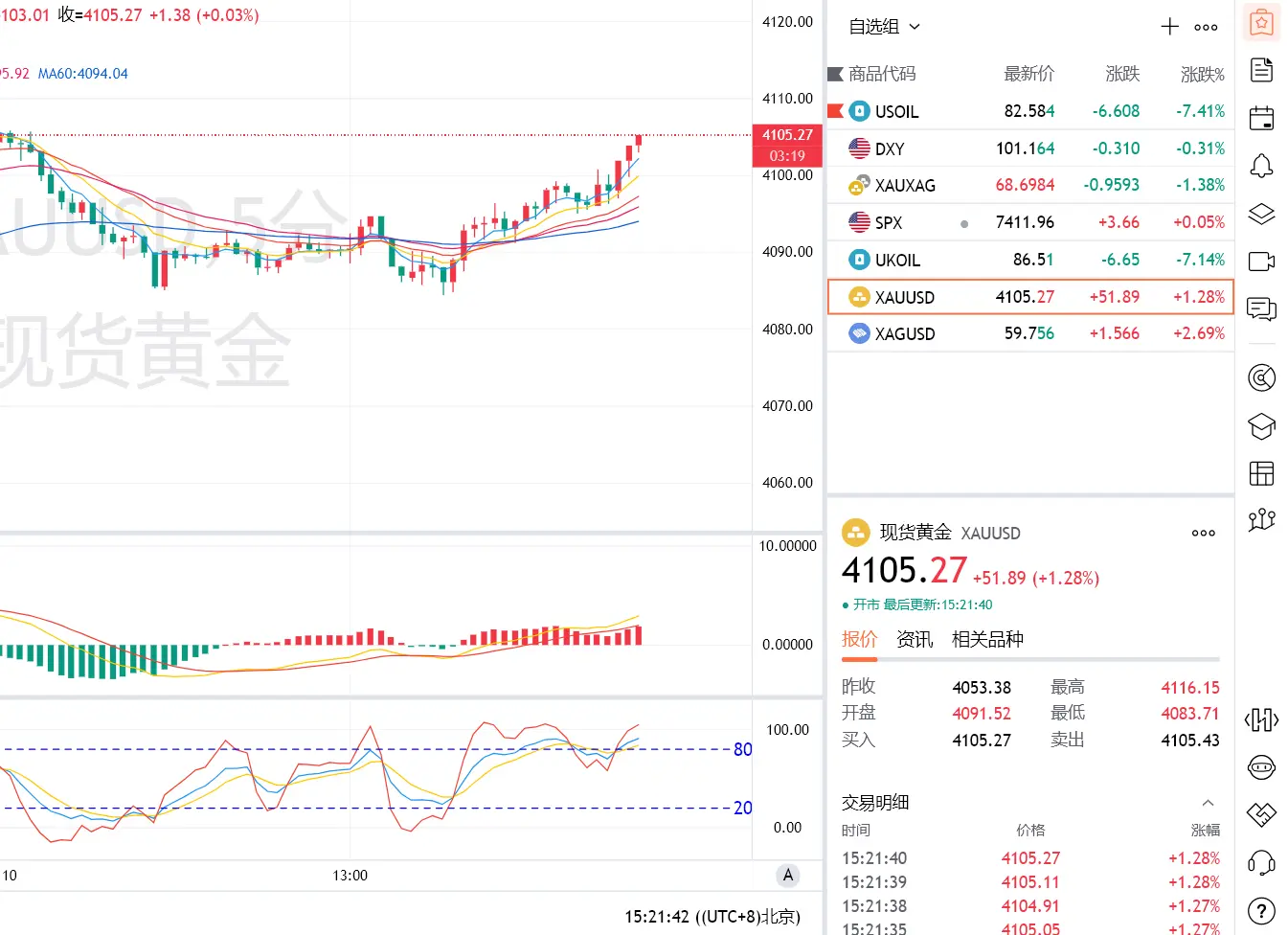This screenshot has height=935, width=1288.
Task: Click the MA60:4094.04 indicator label
Action: pos(82,74)
